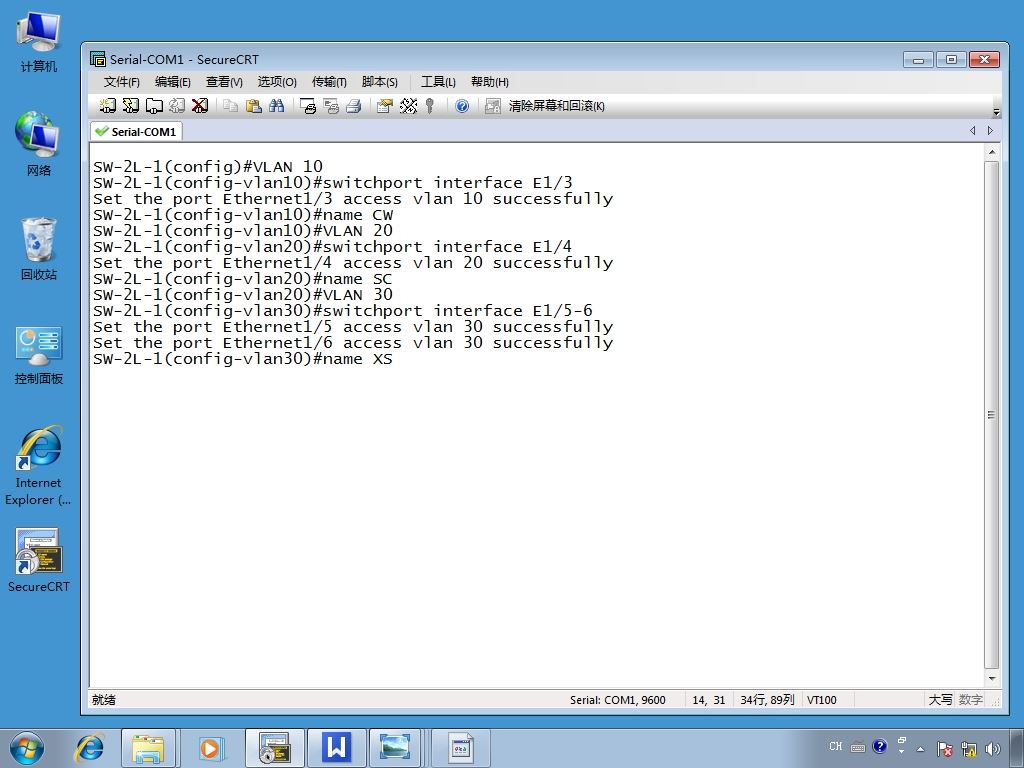Screen dimensions: 1024x768
Task: Open the 脚本(S) menu
Action: click(379, 82)
